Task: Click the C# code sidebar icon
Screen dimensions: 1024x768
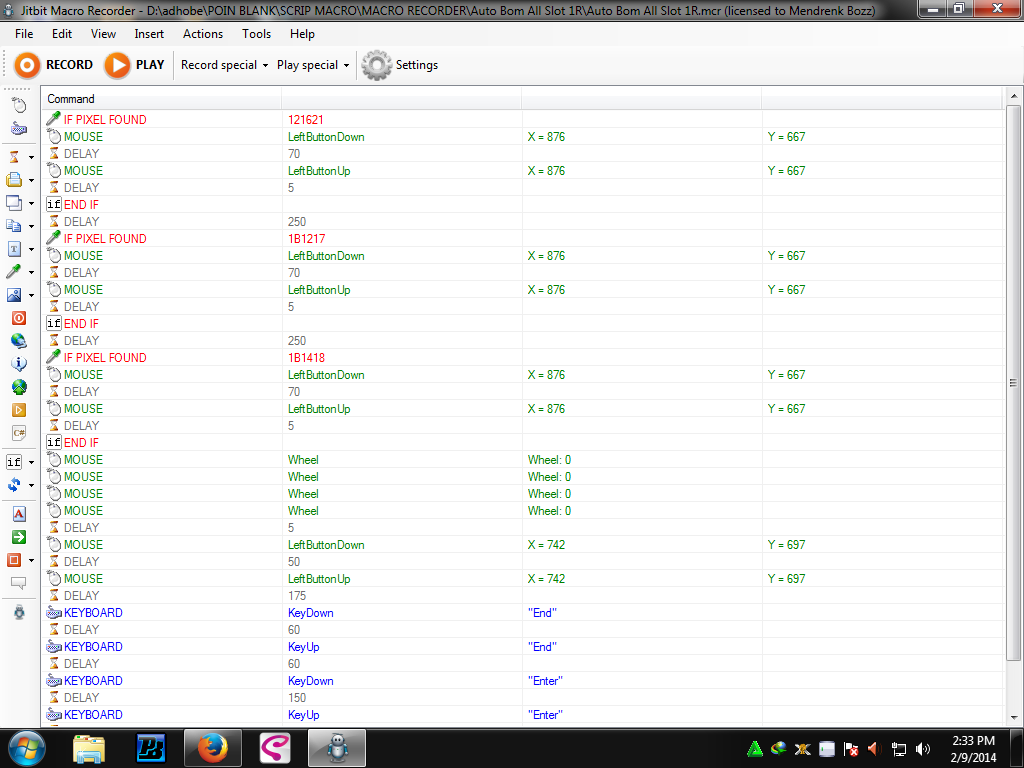Action: click(x=19, y=433)
